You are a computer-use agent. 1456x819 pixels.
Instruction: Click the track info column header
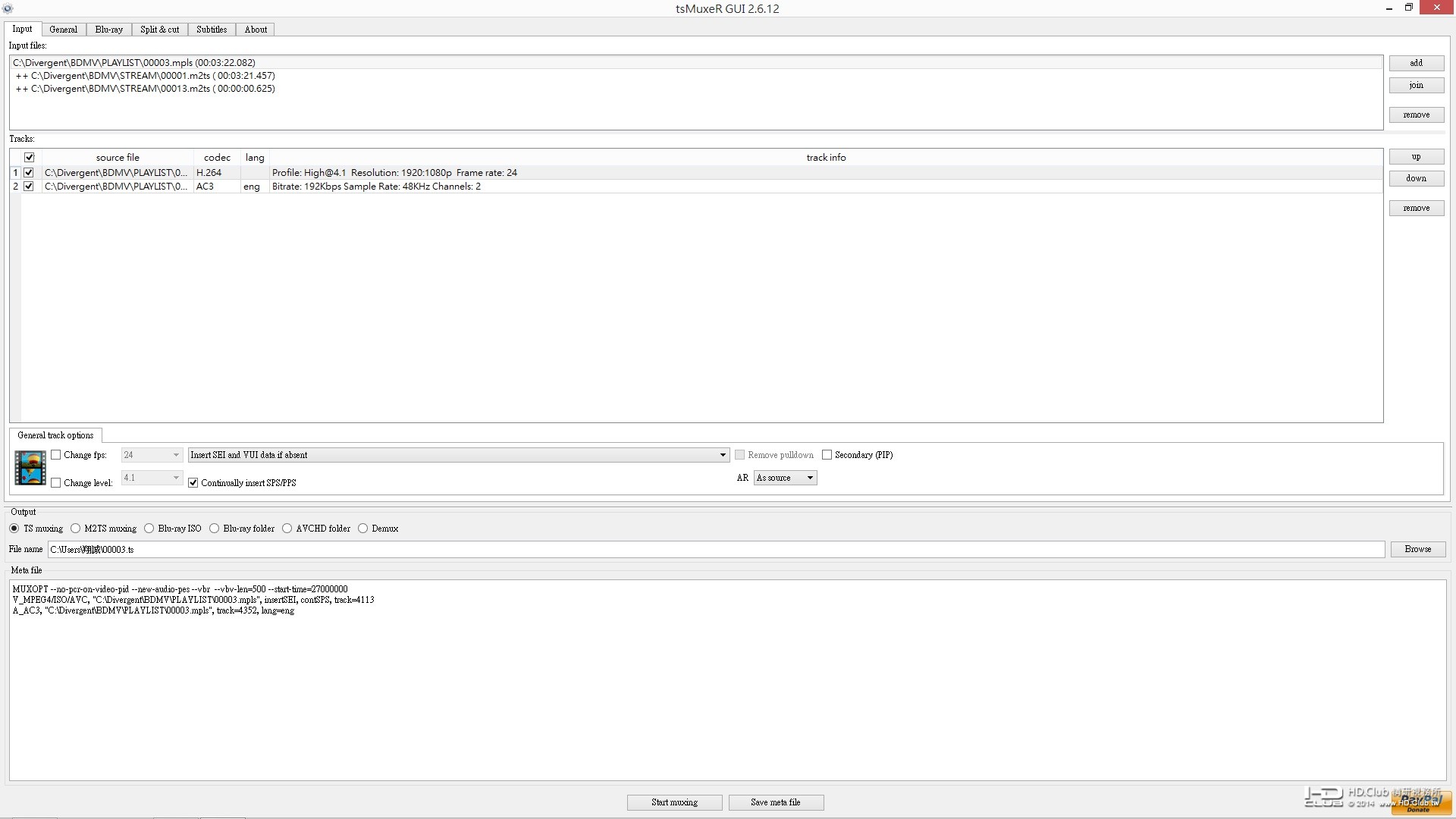(826, 158)
